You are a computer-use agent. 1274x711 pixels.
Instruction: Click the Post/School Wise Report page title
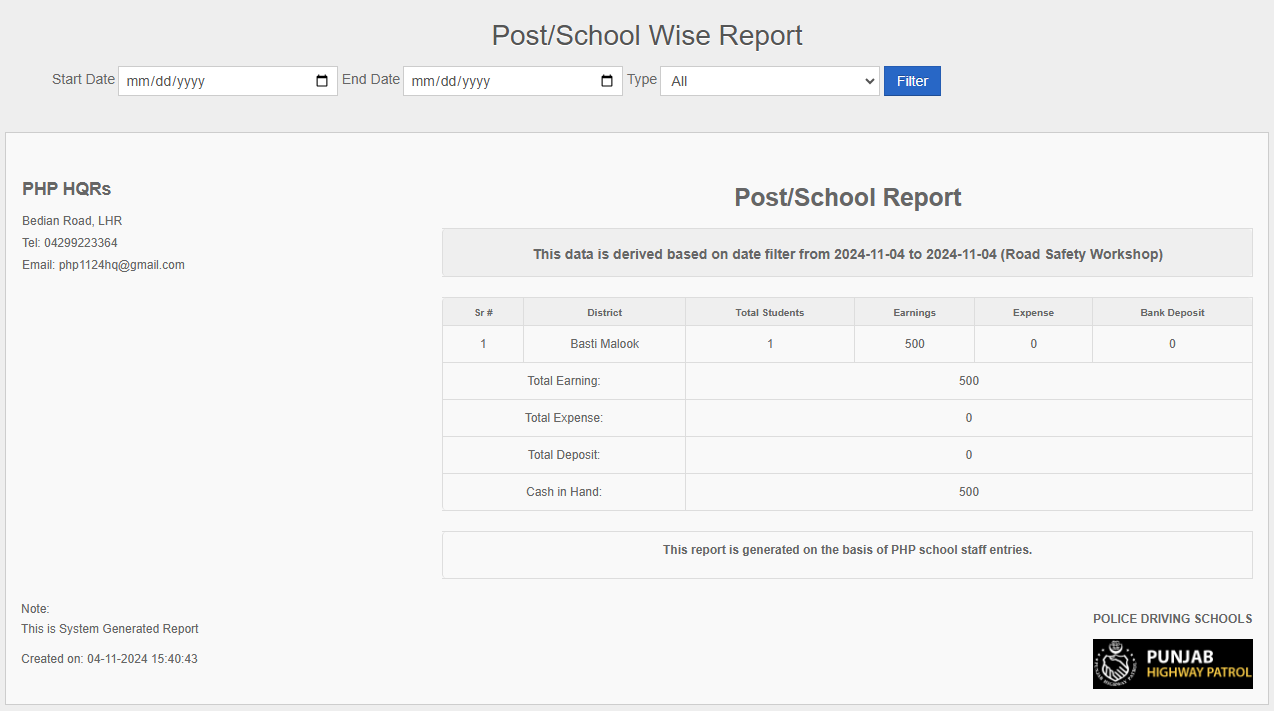(x=647, y=36)
